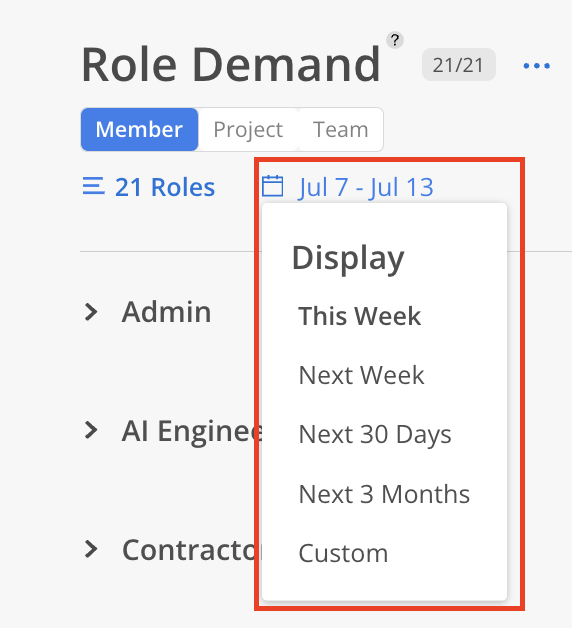The width and height of the screenshot is (572, 628).
Task: Click the 21/21 count badge
Action: (459, 65)
